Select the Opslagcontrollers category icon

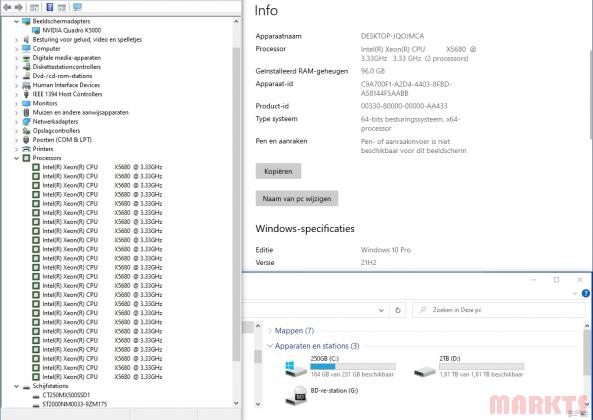[26, 131]
